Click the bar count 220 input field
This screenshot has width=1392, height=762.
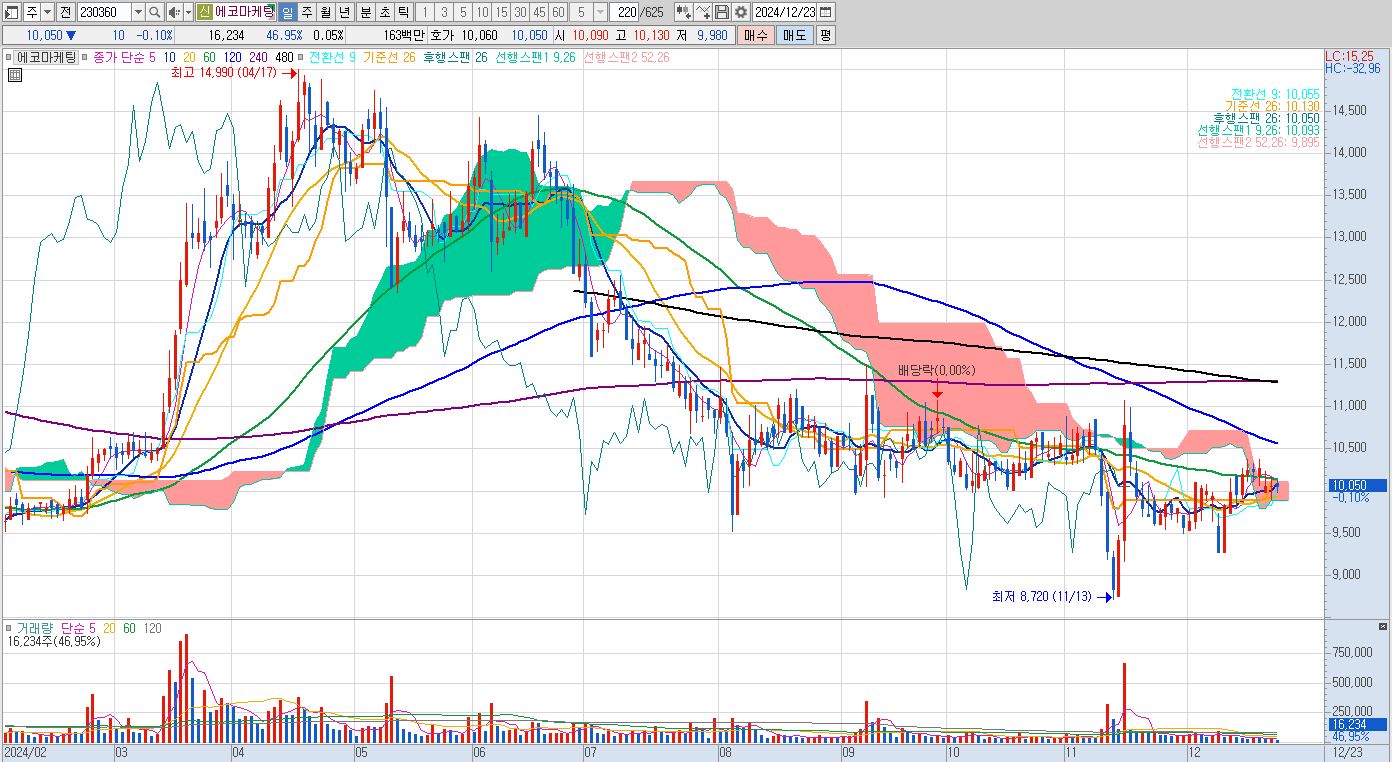click(623, 12)
